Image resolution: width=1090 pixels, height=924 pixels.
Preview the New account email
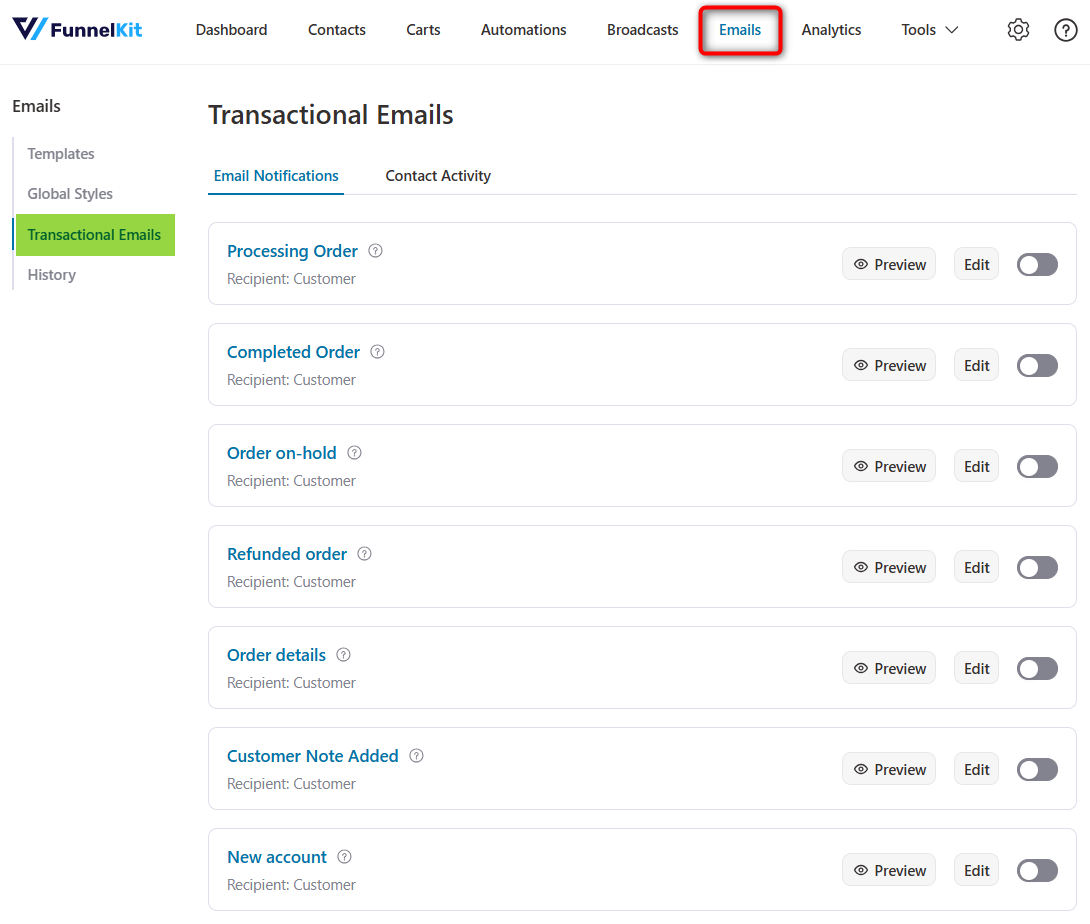889,870
